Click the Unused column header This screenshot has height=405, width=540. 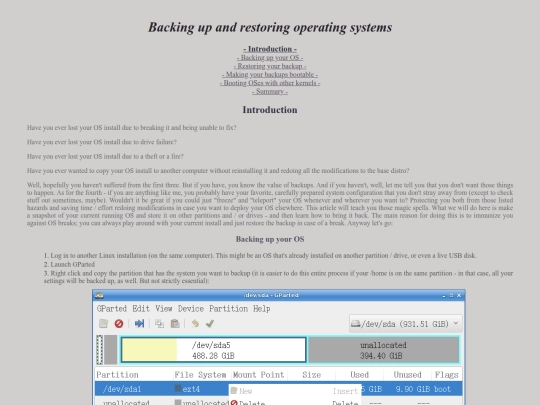[407, 375]
